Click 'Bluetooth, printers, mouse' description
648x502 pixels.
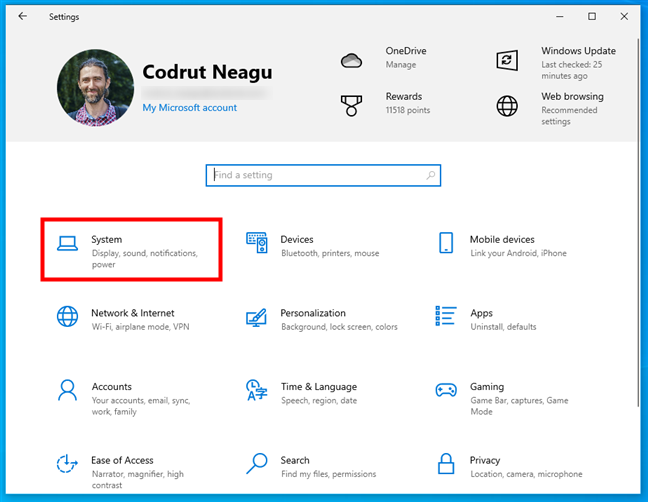tap(330, 253)
